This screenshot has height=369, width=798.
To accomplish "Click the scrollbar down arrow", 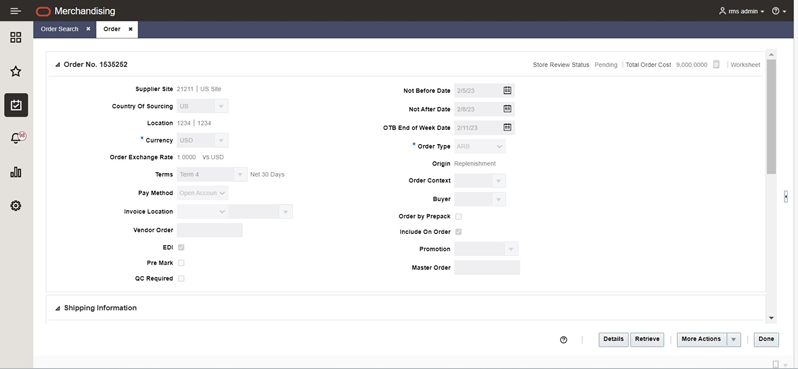I will [x=771, y=318].
